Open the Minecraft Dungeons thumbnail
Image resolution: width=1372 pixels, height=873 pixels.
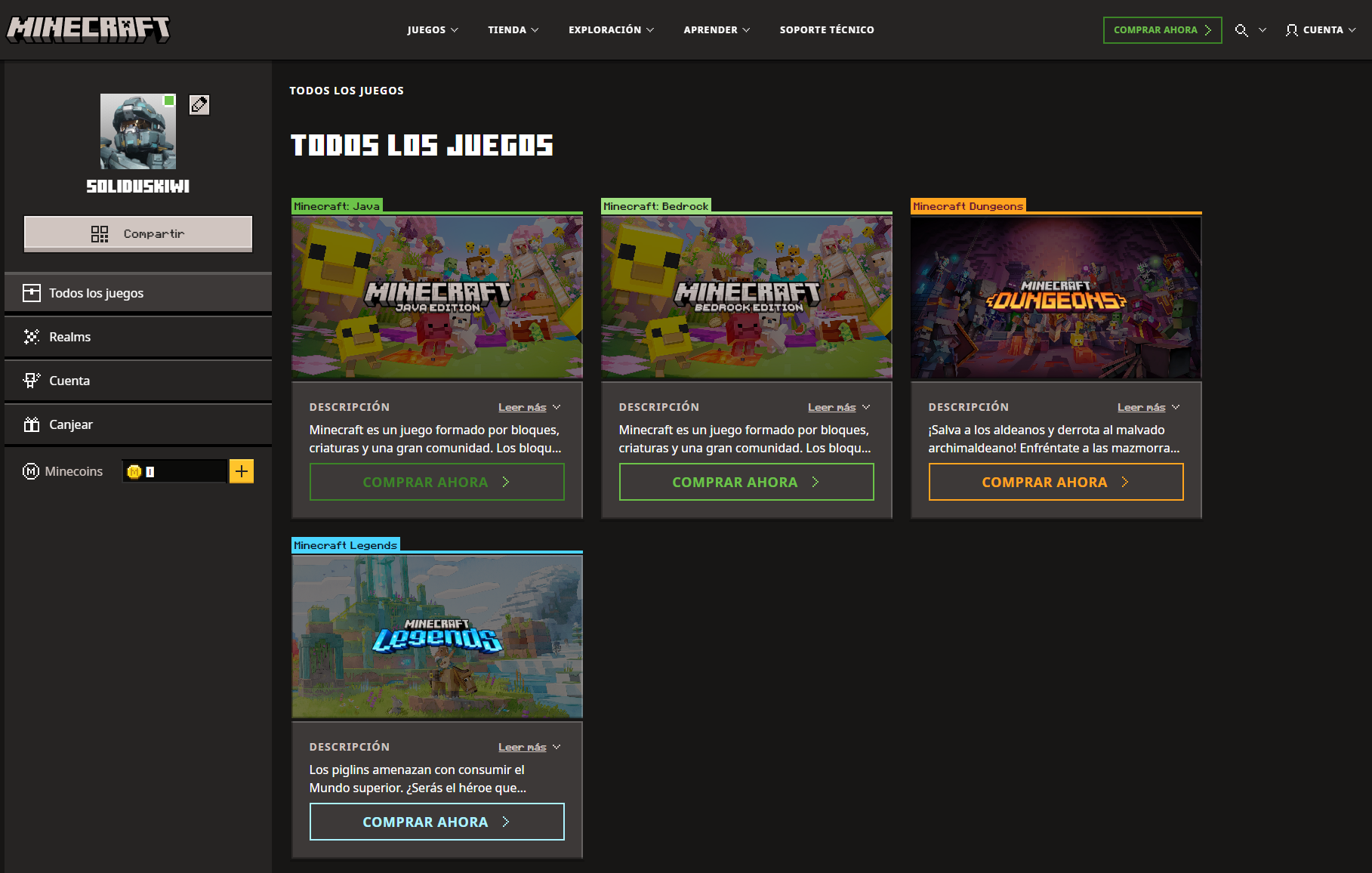(x=1056, y=298)
